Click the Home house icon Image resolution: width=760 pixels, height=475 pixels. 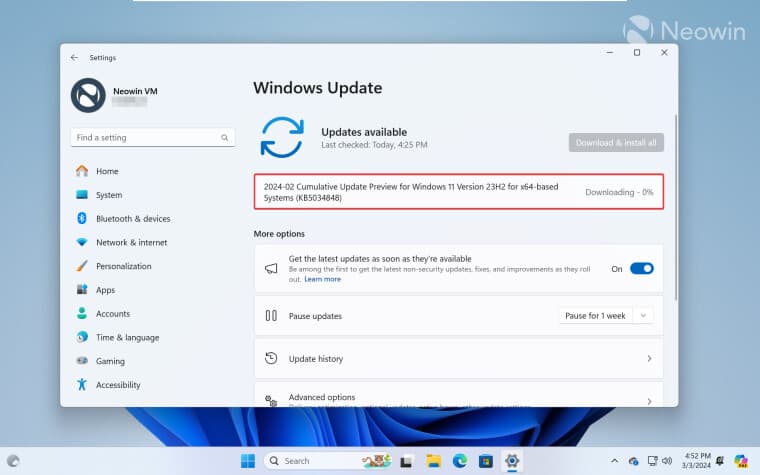coord(82,171)
